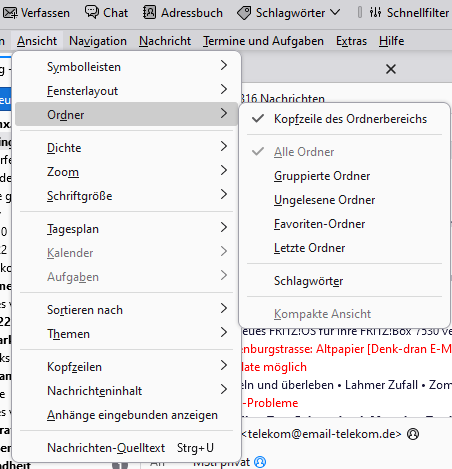Image resolution: width=452 pixels, height=469 pixels.
Task: Click the '316 Nachrichten' count text
Action: (x=282, y=99)
